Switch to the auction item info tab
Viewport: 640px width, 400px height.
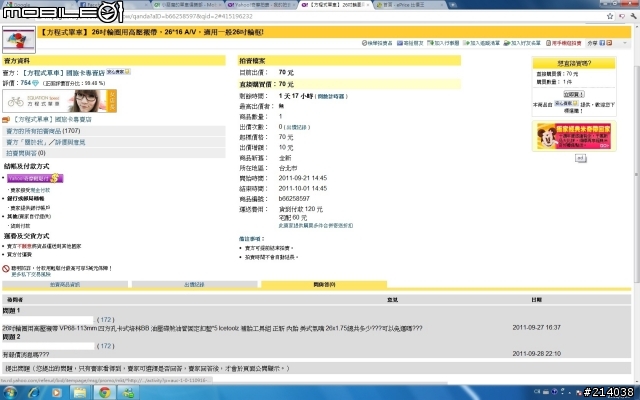[x=65, y=284]
